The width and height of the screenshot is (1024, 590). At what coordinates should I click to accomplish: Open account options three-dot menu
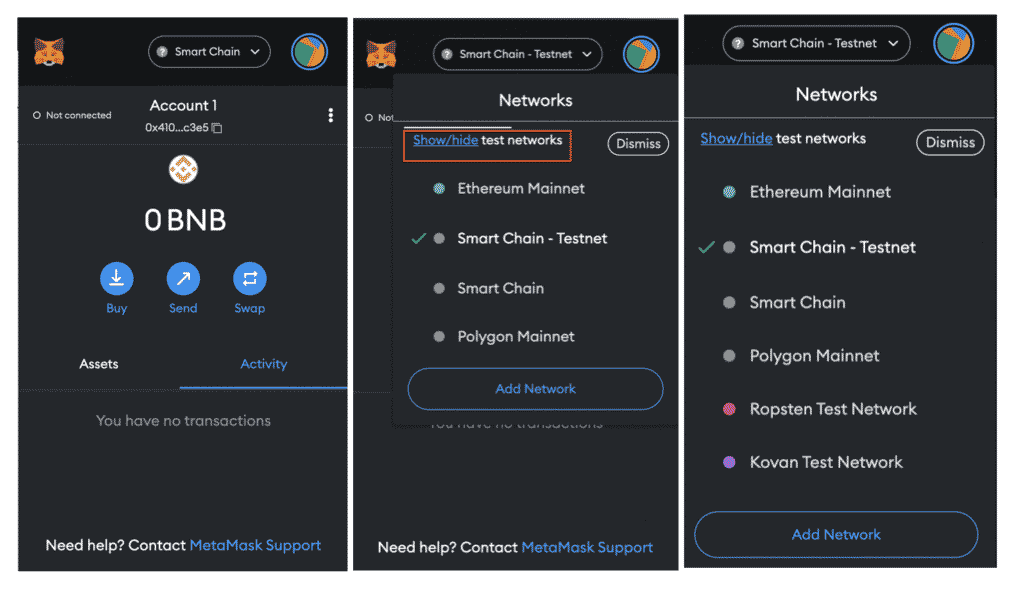[x=330, y=116]
